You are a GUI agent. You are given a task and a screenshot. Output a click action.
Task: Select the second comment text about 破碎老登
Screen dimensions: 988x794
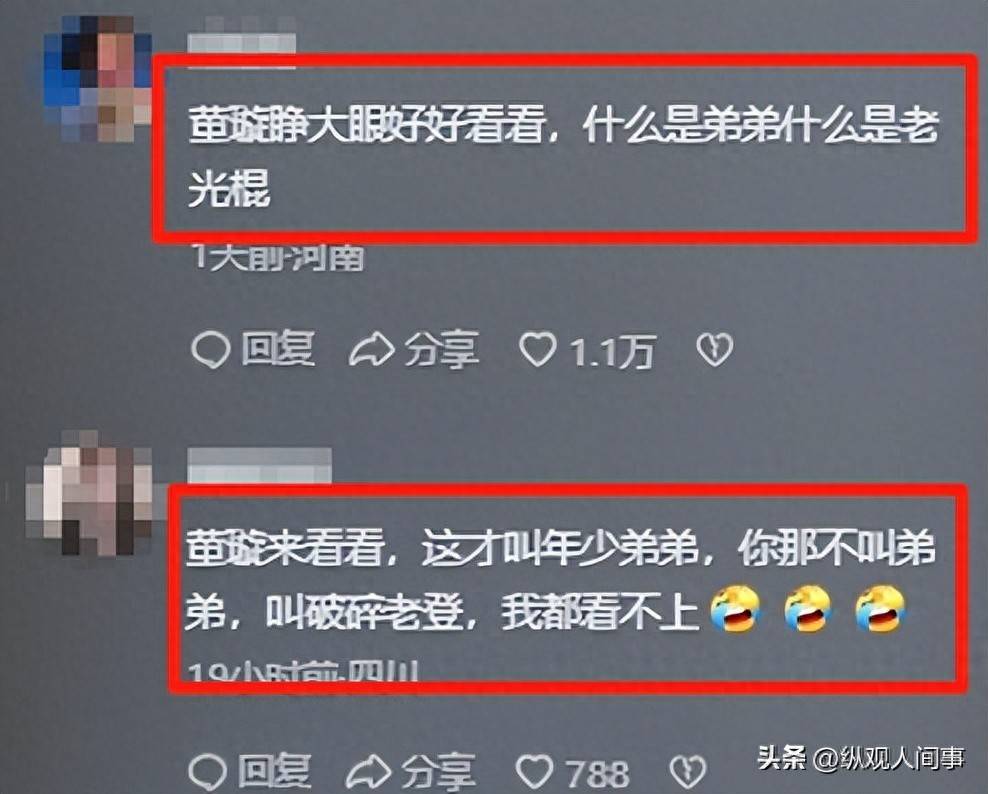pos(560,580)
